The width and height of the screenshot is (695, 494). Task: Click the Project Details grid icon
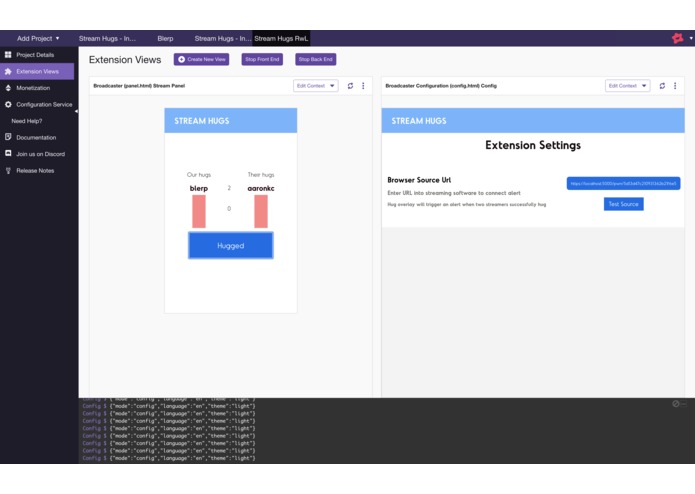tap(8, 55)
